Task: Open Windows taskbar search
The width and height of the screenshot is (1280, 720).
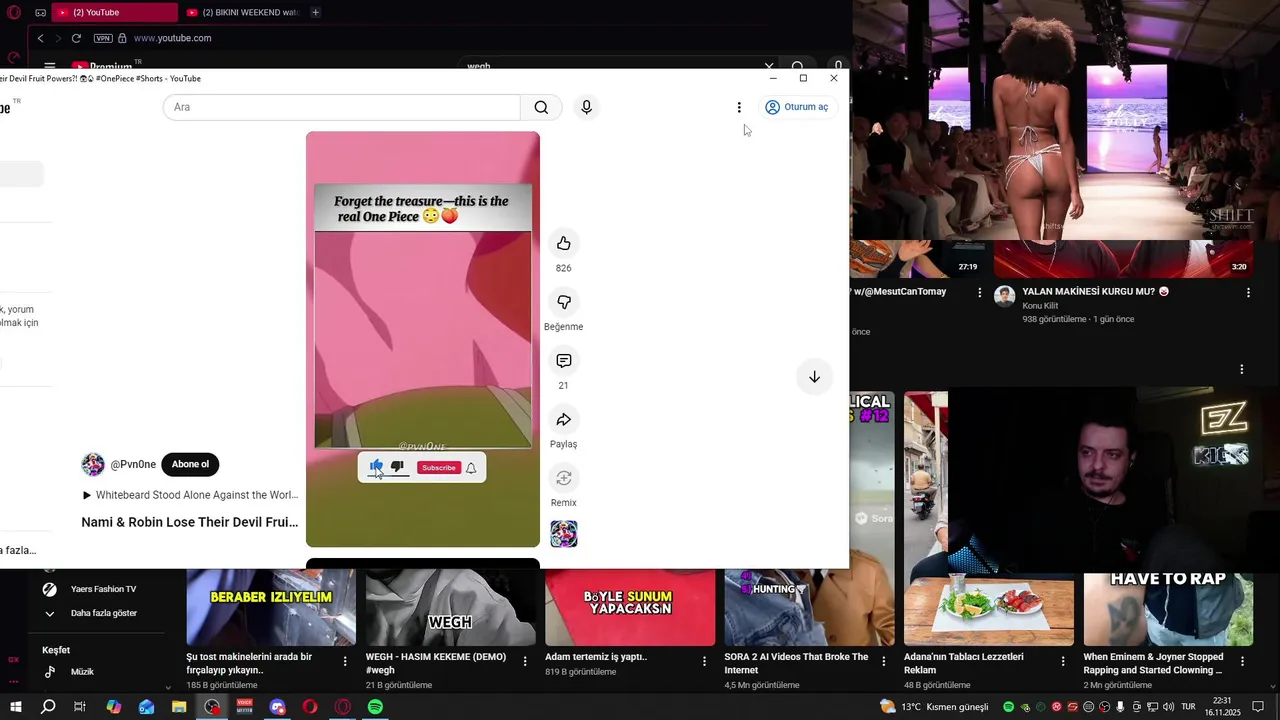Action: (48, 707)
